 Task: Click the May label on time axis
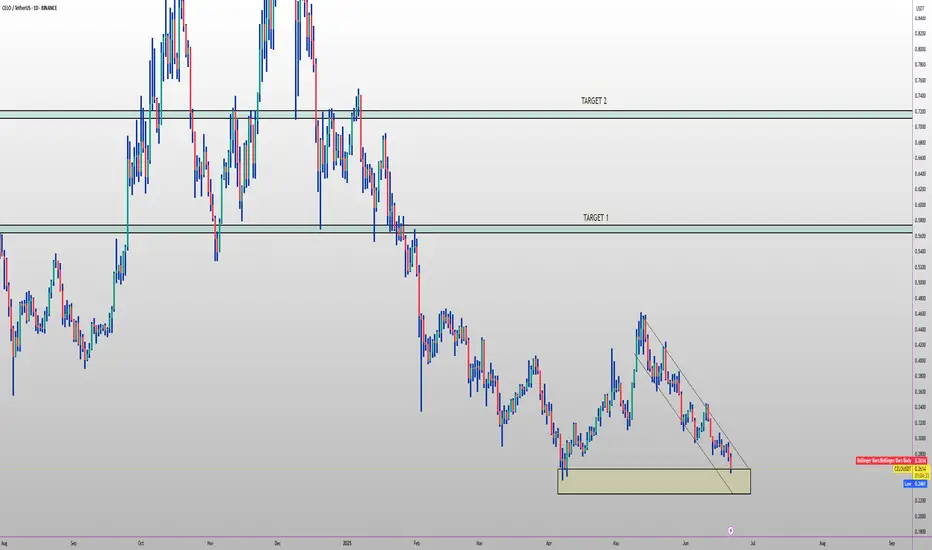[x=616, y=543]
